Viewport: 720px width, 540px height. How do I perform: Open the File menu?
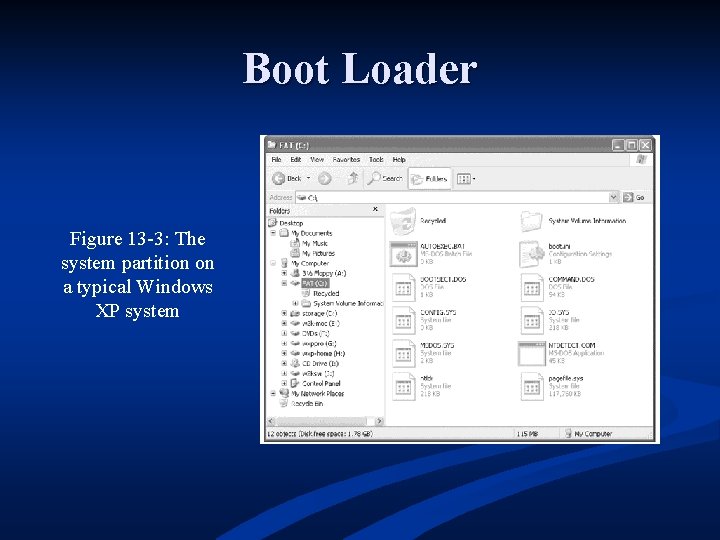[276, 160]
